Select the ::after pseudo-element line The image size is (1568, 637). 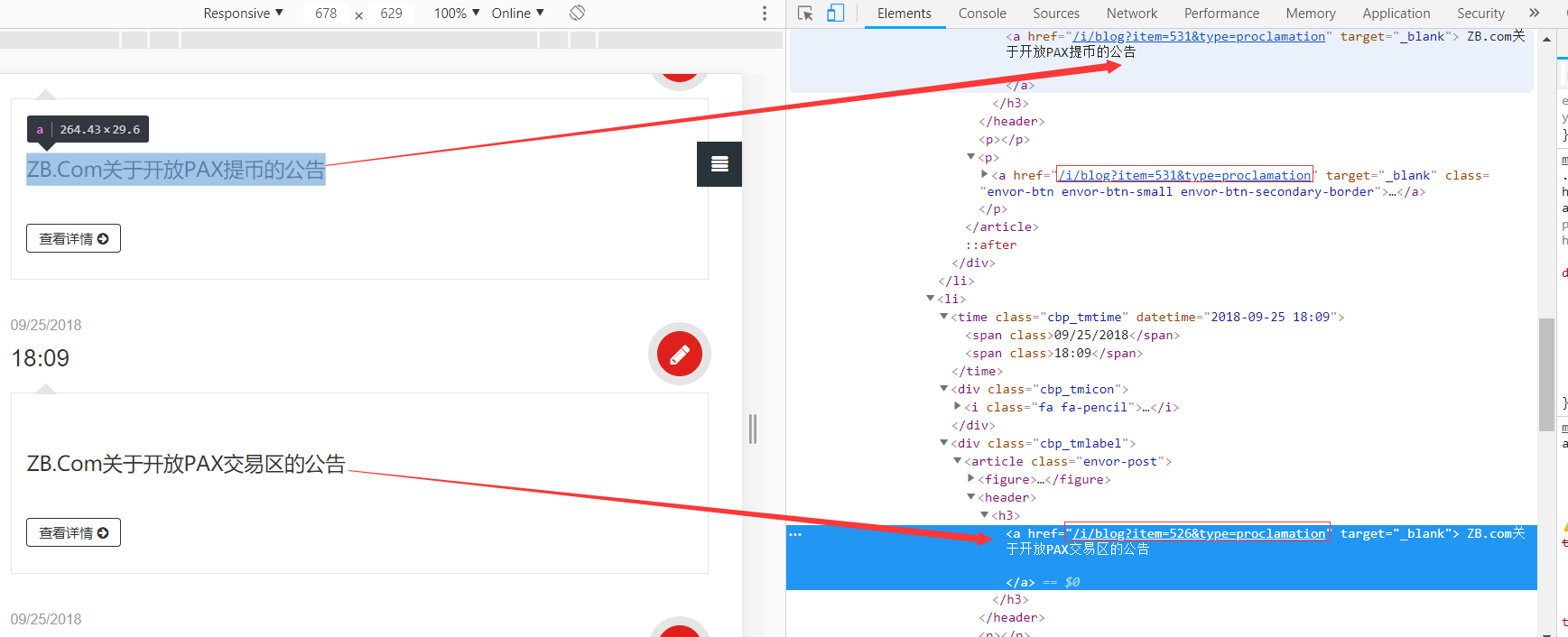tap(991, 245)
